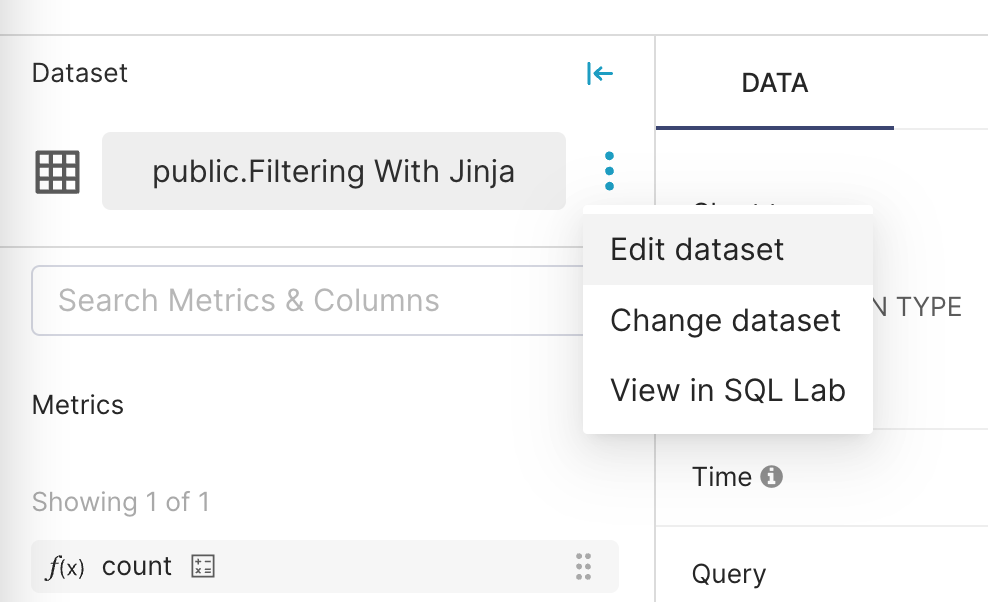The image size is (988, 602).
Task: Switch to the DATA tab
Action: [775, 83]
